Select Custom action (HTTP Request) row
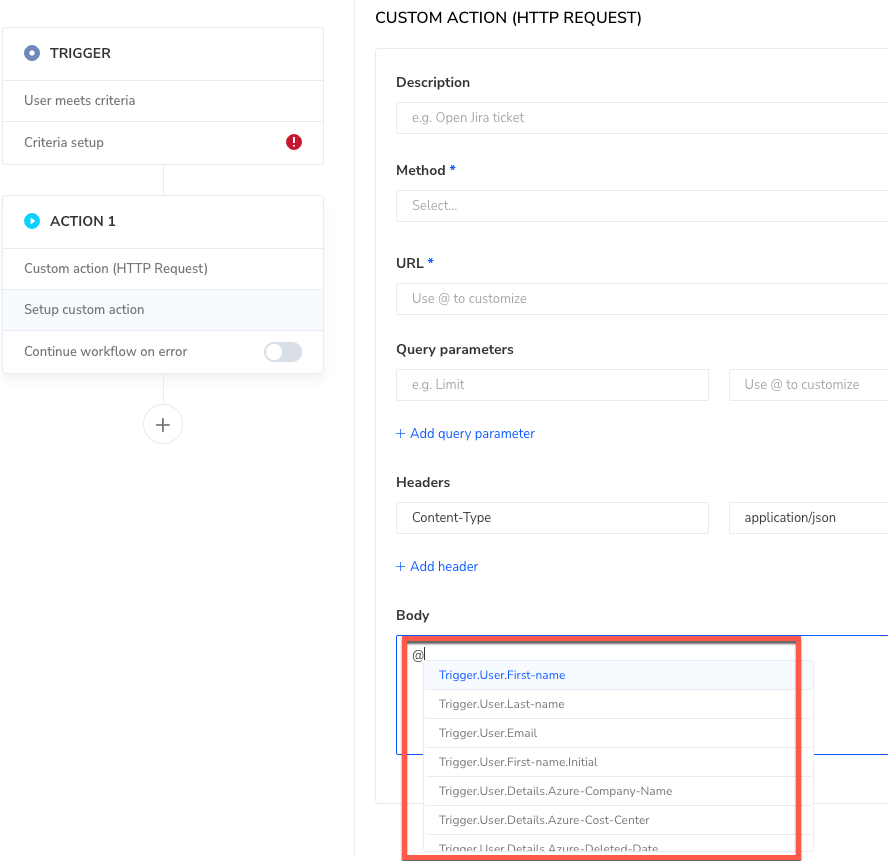Viewport: 888px width, 861px height. [x=163, y=268]
